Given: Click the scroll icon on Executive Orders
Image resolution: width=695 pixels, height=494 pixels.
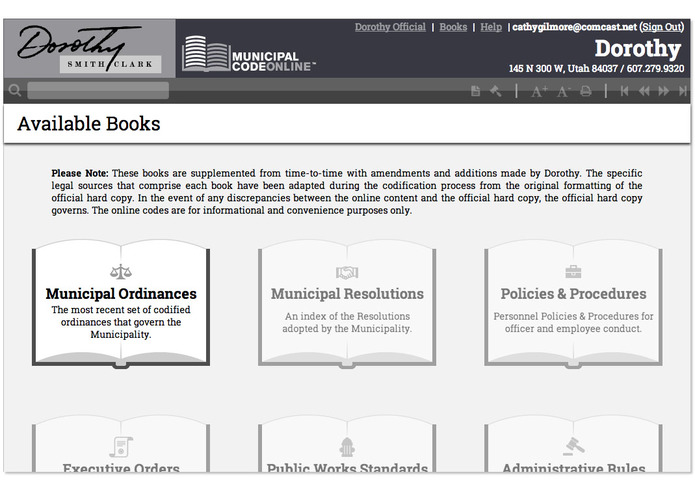Looking at the screenshot, I should 121,447.
